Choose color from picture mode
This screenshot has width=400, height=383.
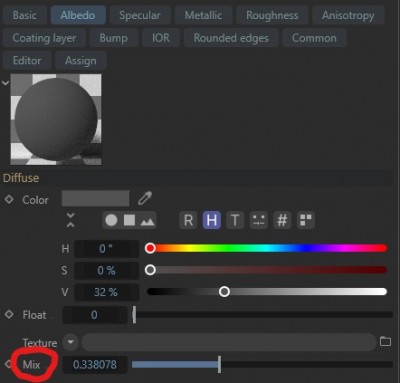click(147, 221)
